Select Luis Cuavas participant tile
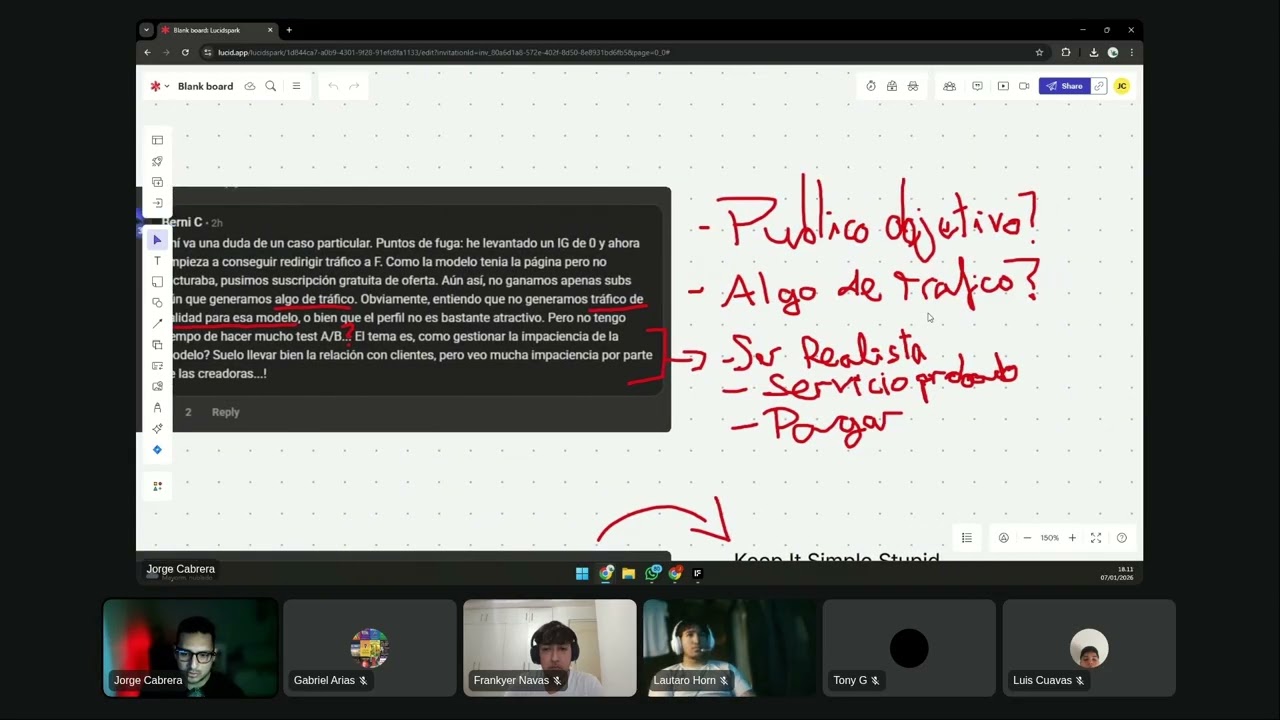 coord(1089,648)
